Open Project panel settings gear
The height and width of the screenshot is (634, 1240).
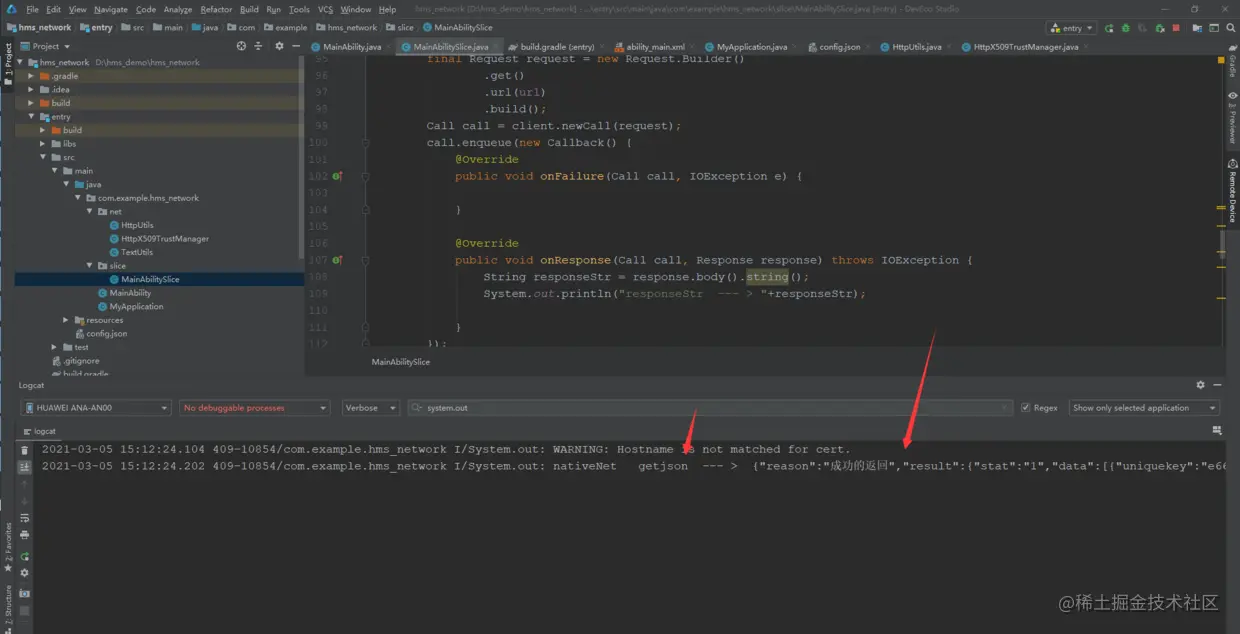coord(279,46)
